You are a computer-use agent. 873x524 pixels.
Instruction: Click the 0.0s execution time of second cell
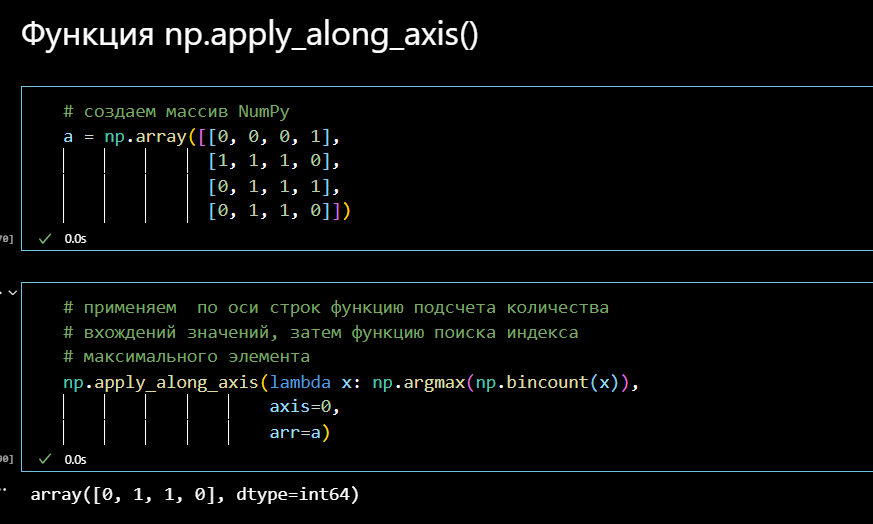coord(76,459)
